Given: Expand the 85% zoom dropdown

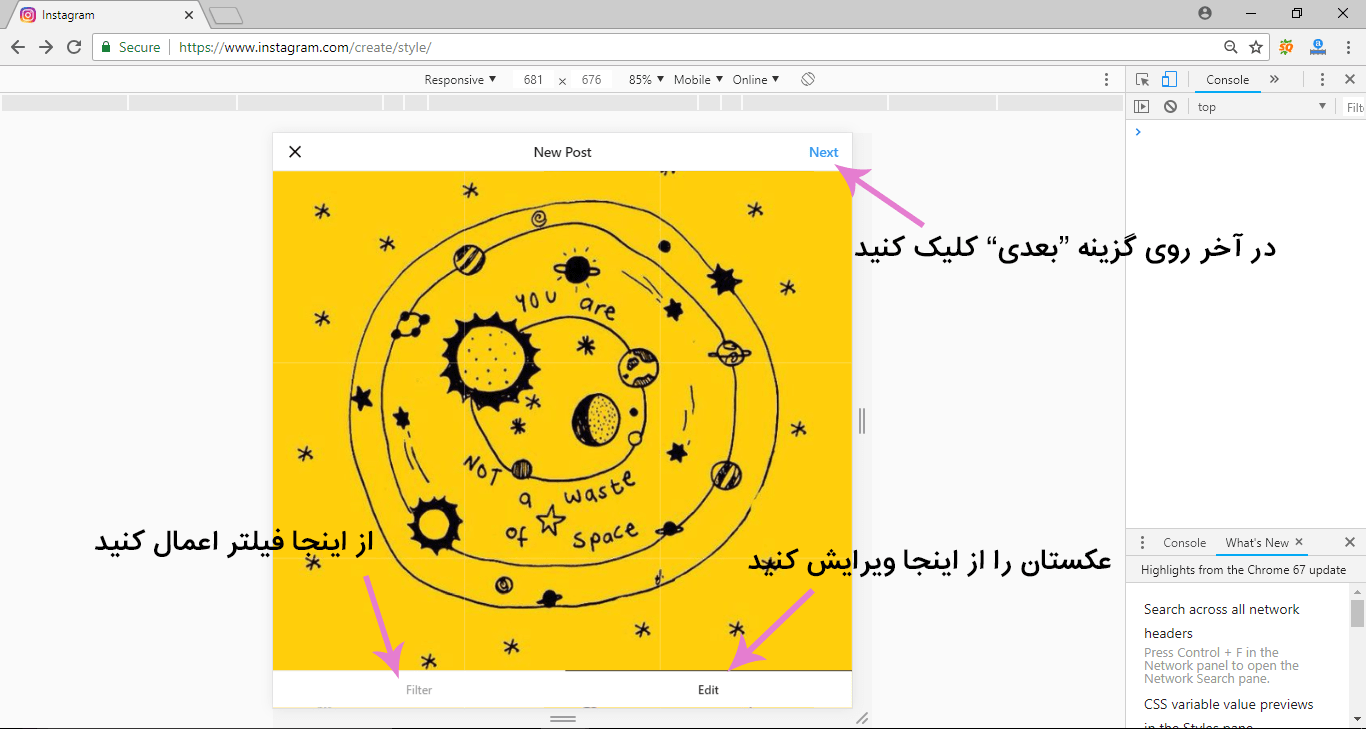Looking at the screenshot, I should (x=646, y=80).
